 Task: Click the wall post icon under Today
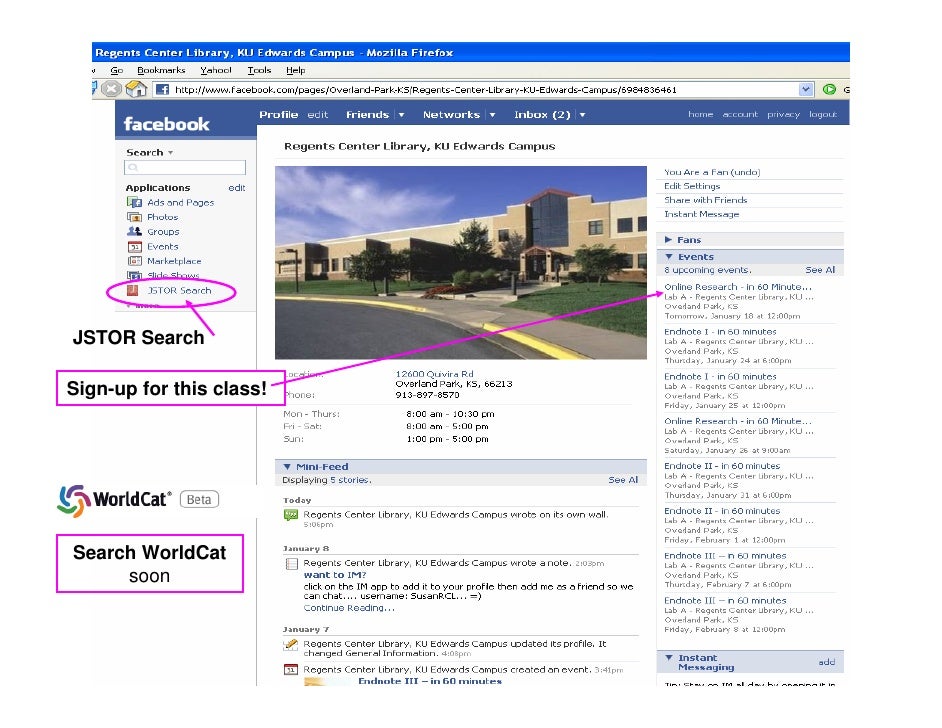291,515
